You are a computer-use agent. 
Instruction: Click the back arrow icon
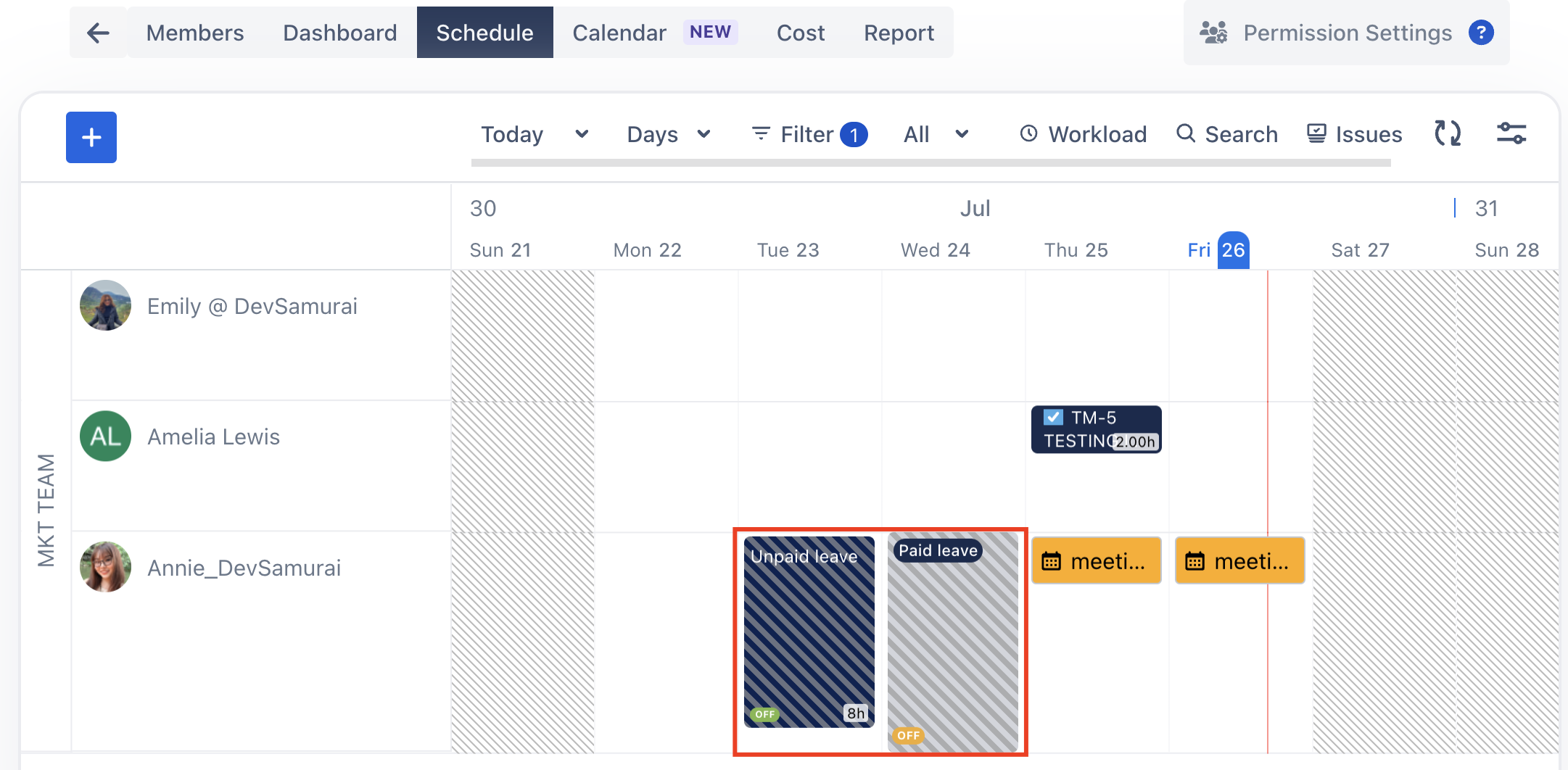(x=98, y=33)
